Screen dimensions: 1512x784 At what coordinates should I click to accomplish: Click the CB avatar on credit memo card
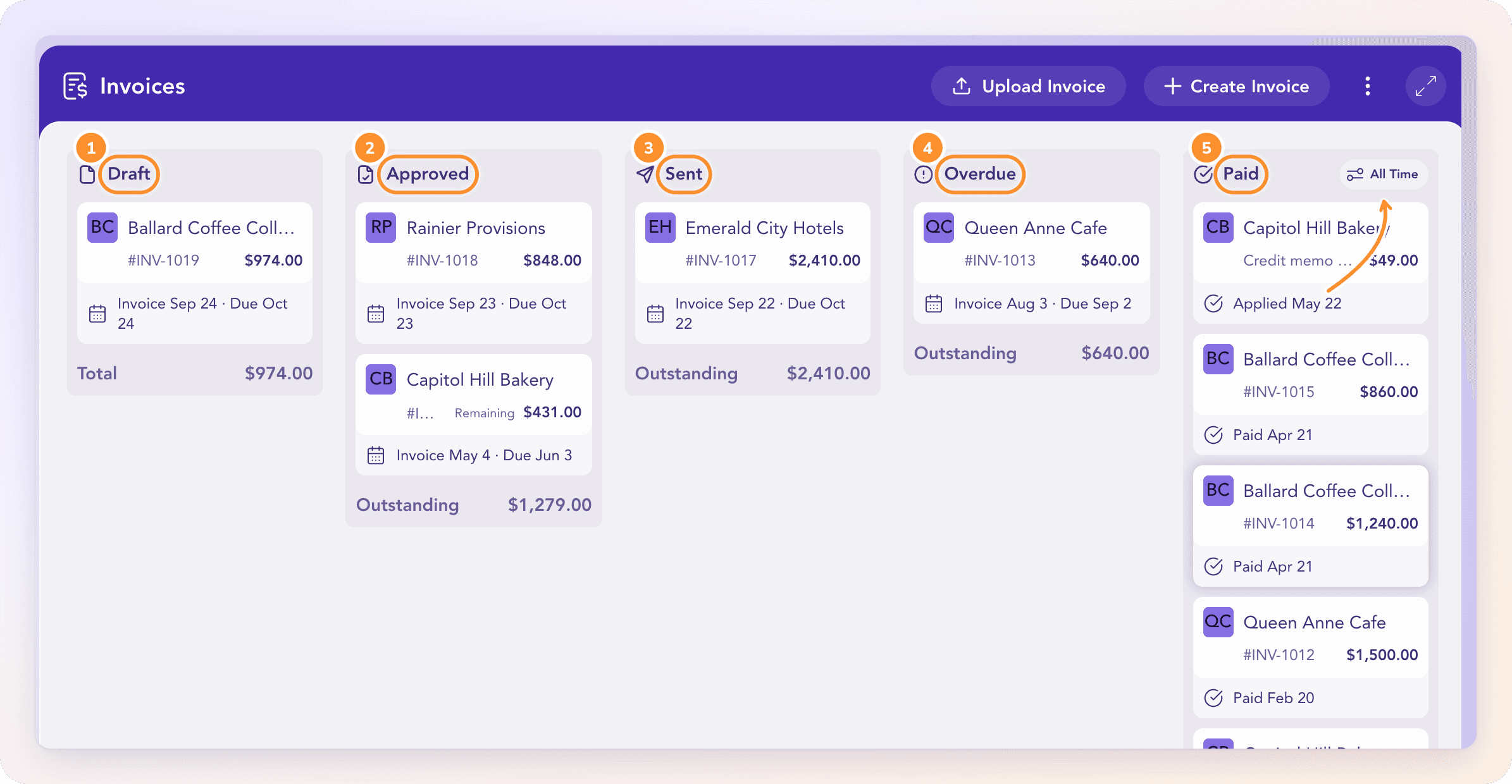1218,228
